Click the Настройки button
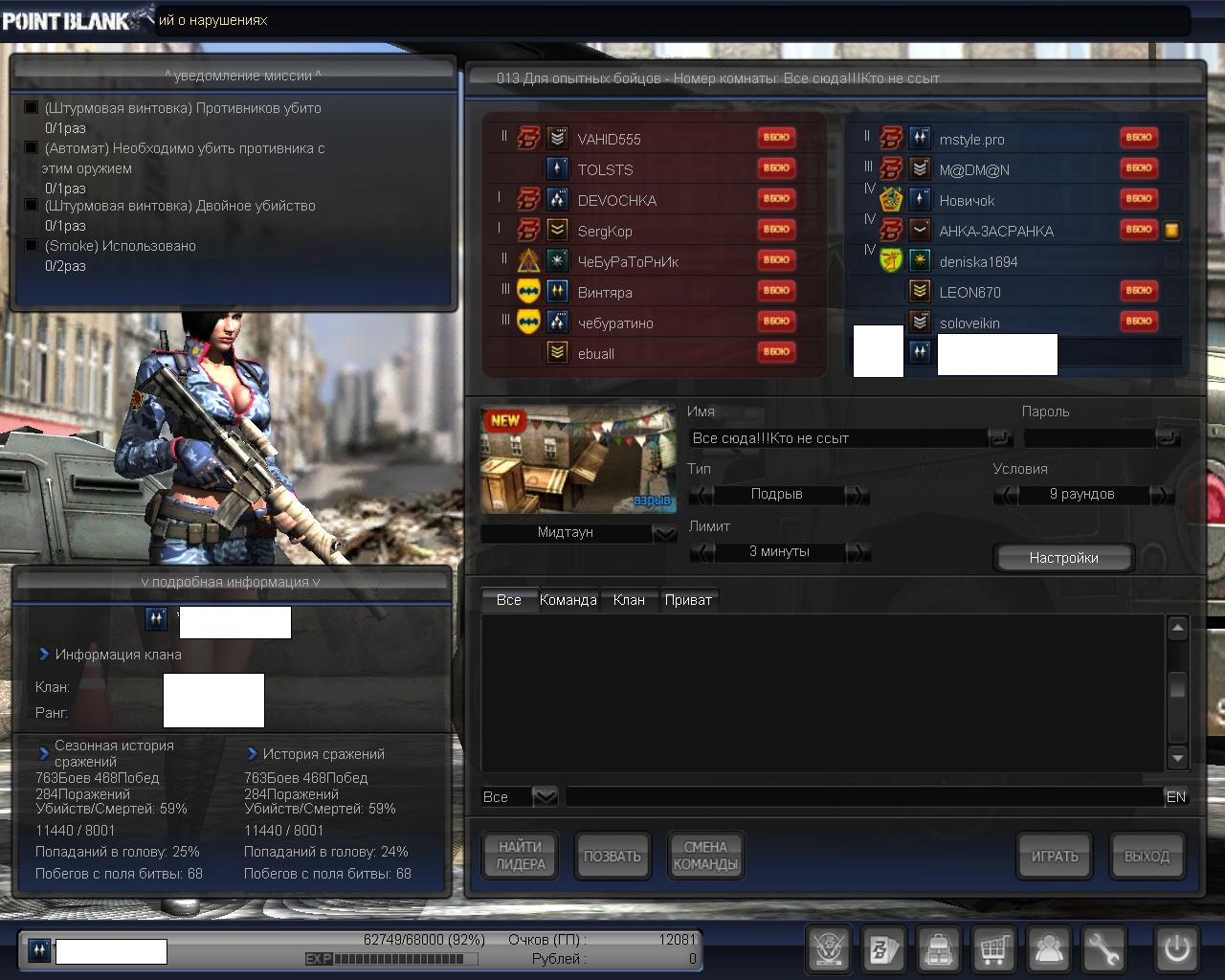1225x980 pixels. 1063,558
